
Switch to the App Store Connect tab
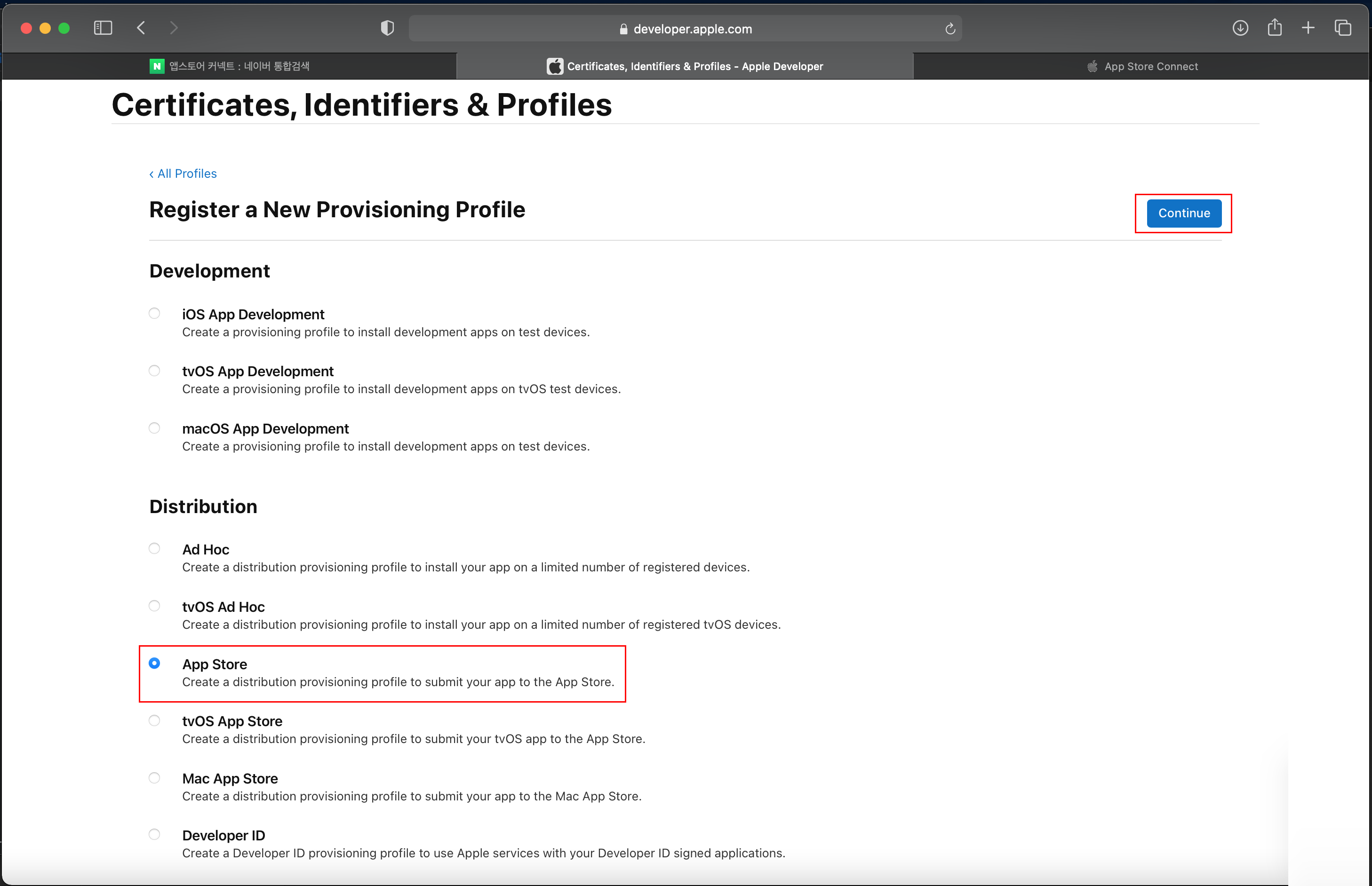pyautogui.click(x=1141, y=66)
